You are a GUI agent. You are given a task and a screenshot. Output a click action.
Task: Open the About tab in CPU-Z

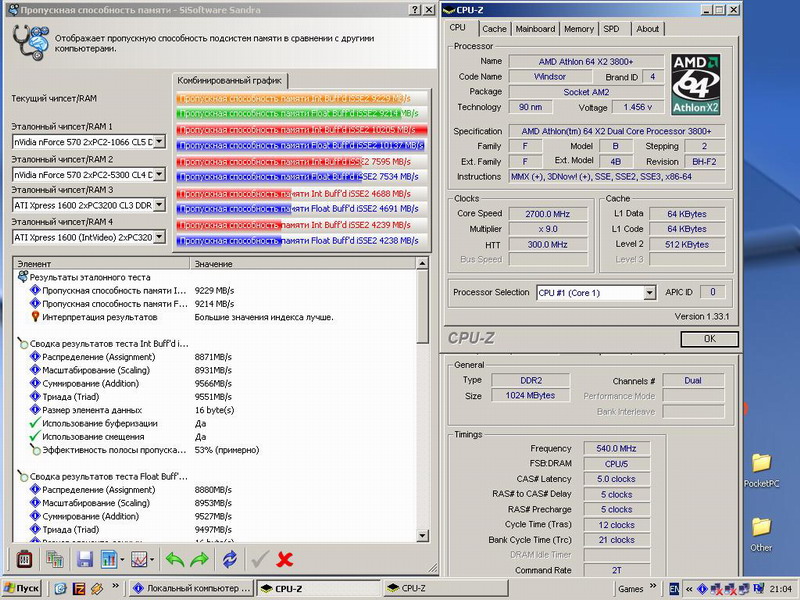pos(647,29)
